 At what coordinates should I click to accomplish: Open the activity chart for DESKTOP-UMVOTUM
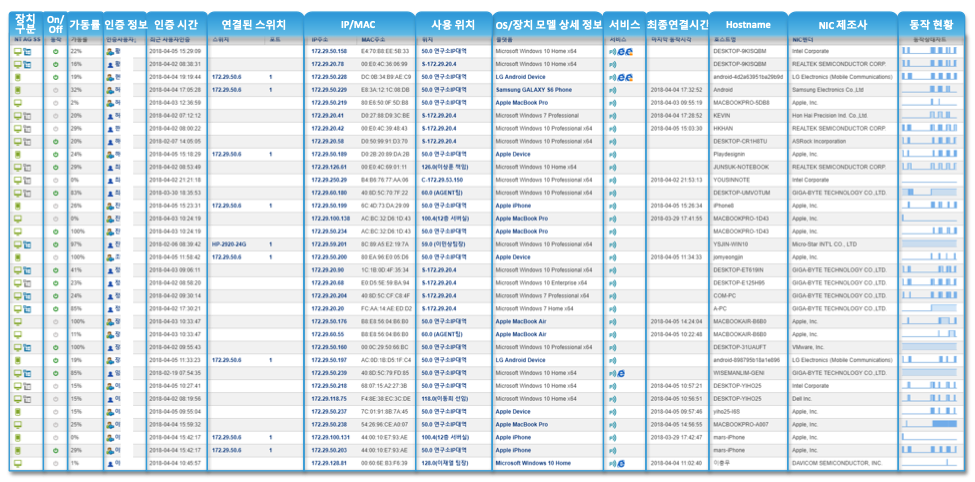(x=929, y=193)
